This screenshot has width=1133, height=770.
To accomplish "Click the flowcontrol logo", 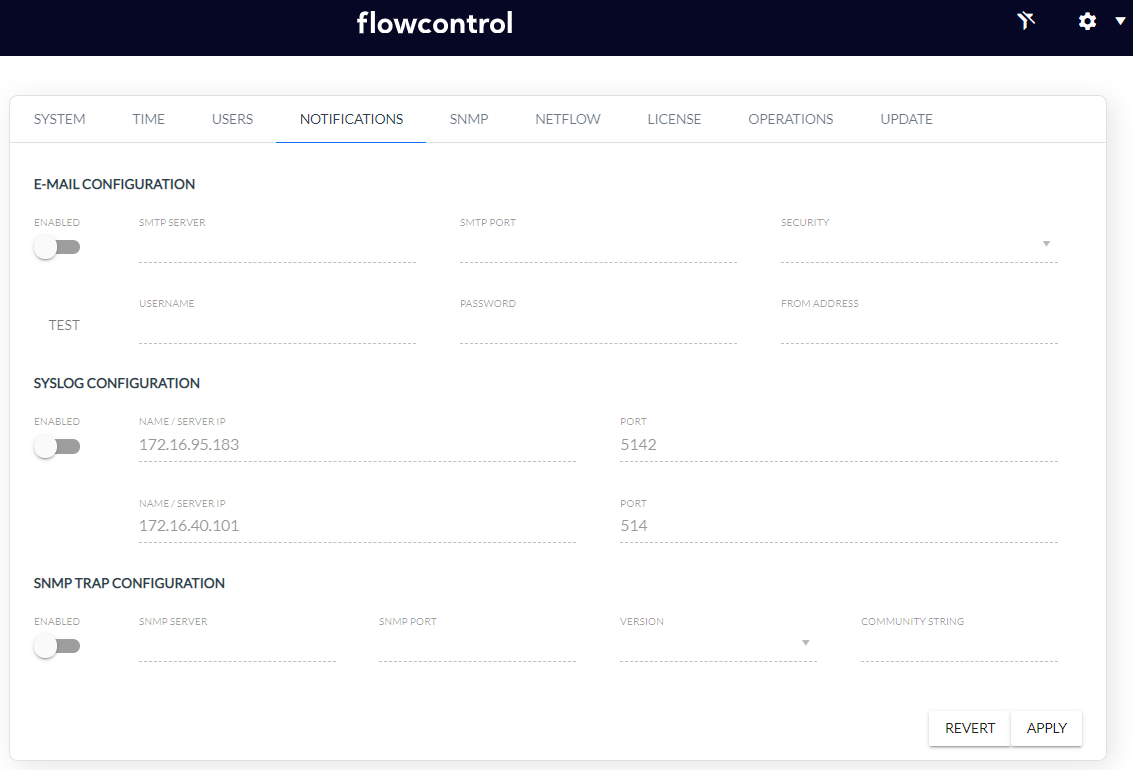I will click(435, 23).
